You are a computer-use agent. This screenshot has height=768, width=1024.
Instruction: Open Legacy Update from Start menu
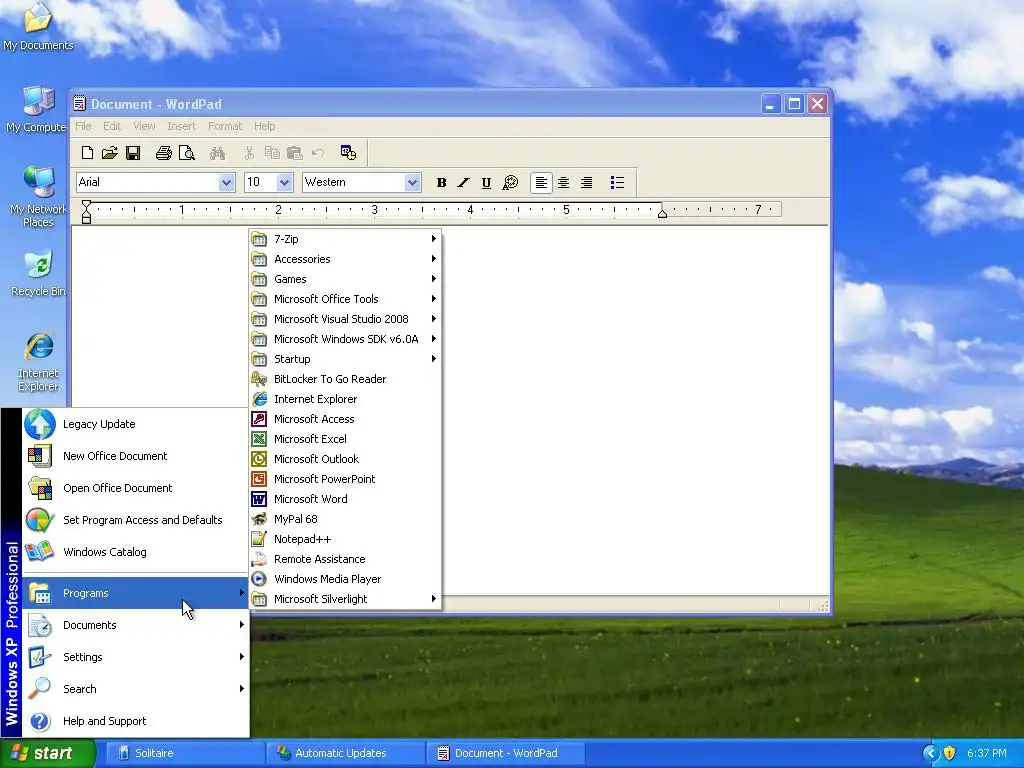[x=135, y=424]
